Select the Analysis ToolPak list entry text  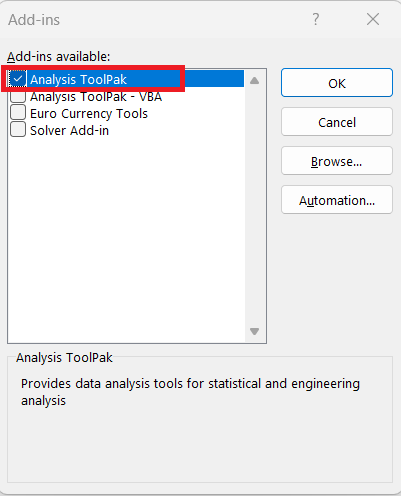pos(78,79)
